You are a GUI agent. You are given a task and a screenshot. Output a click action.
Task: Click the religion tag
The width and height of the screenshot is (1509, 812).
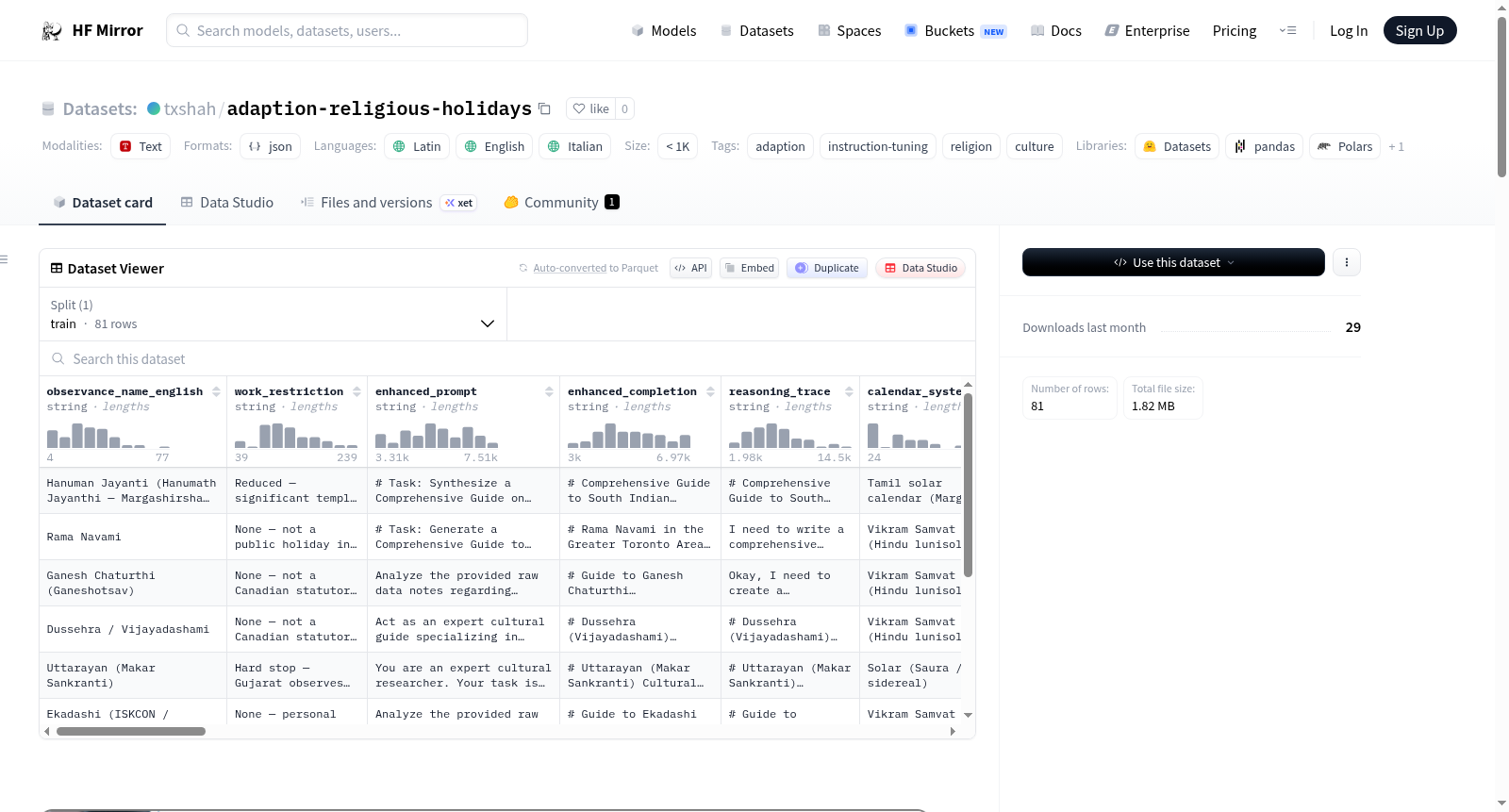click(970, 146)
